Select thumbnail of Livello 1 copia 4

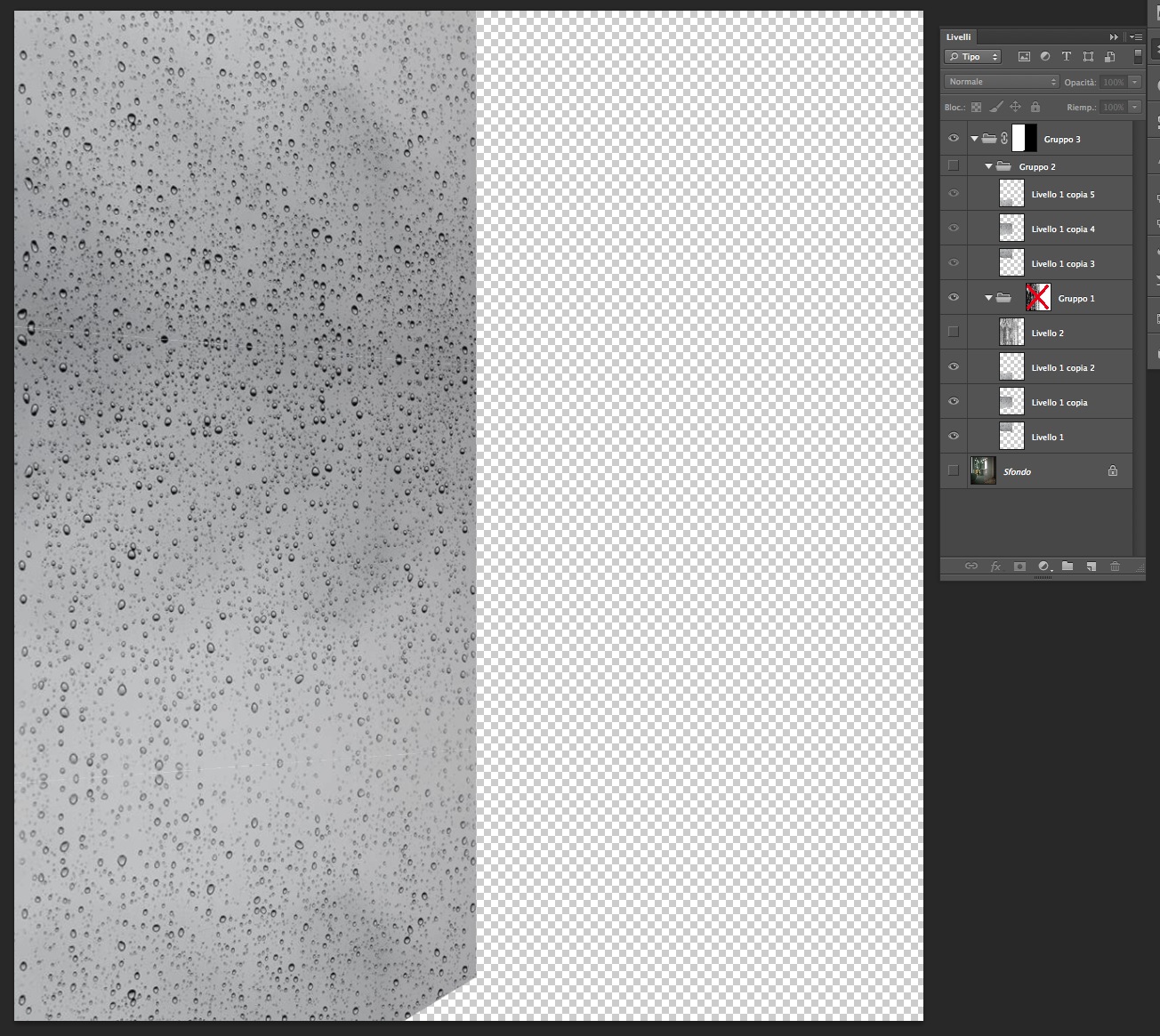[x=1011, y=229]
